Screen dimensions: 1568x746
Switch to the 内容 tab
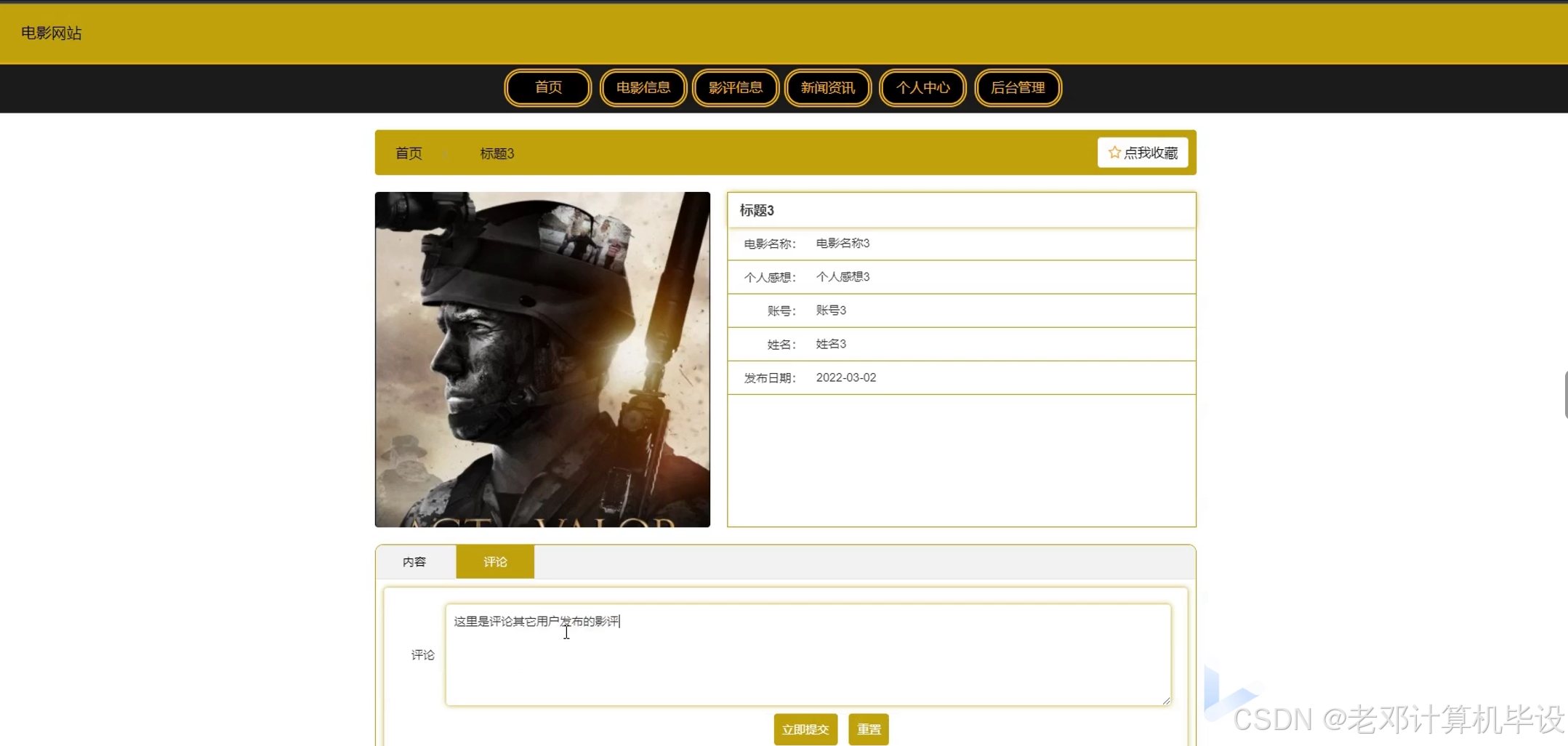[x=415, y=561]
